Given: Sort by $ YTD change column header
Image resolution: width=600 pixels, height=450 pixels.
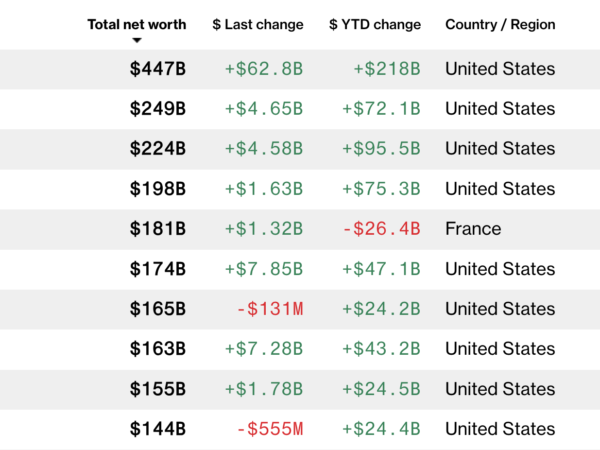Looking at the screenshot, I should (374, 24).
